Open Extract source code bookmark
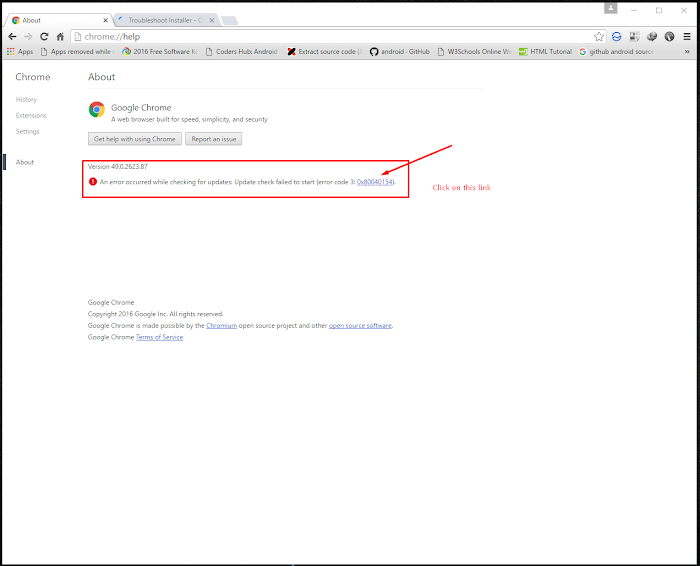700x566 pixels. coord(325,52)
